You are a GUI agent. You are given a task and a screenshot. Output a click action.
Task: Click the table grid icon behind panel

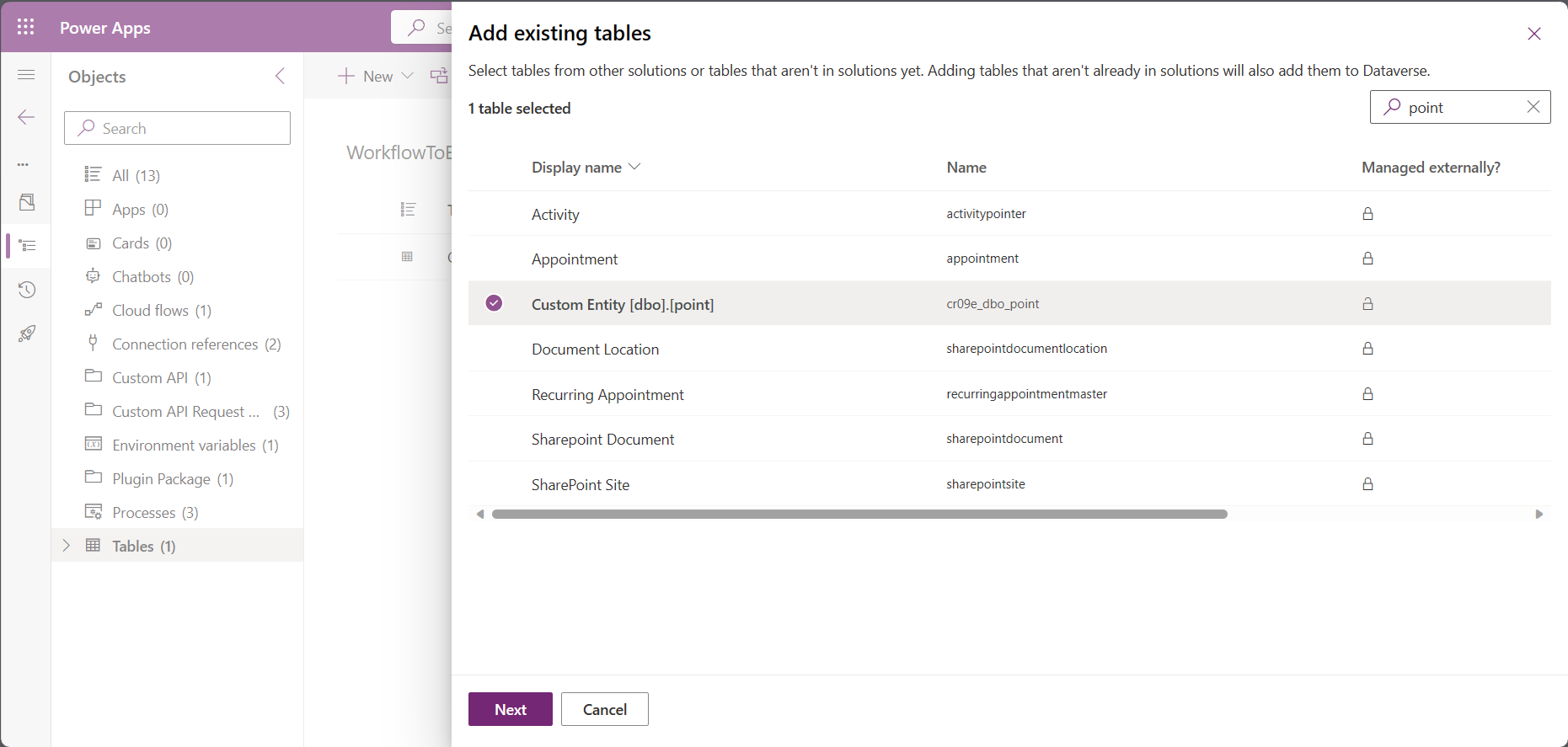click(407, 256)
